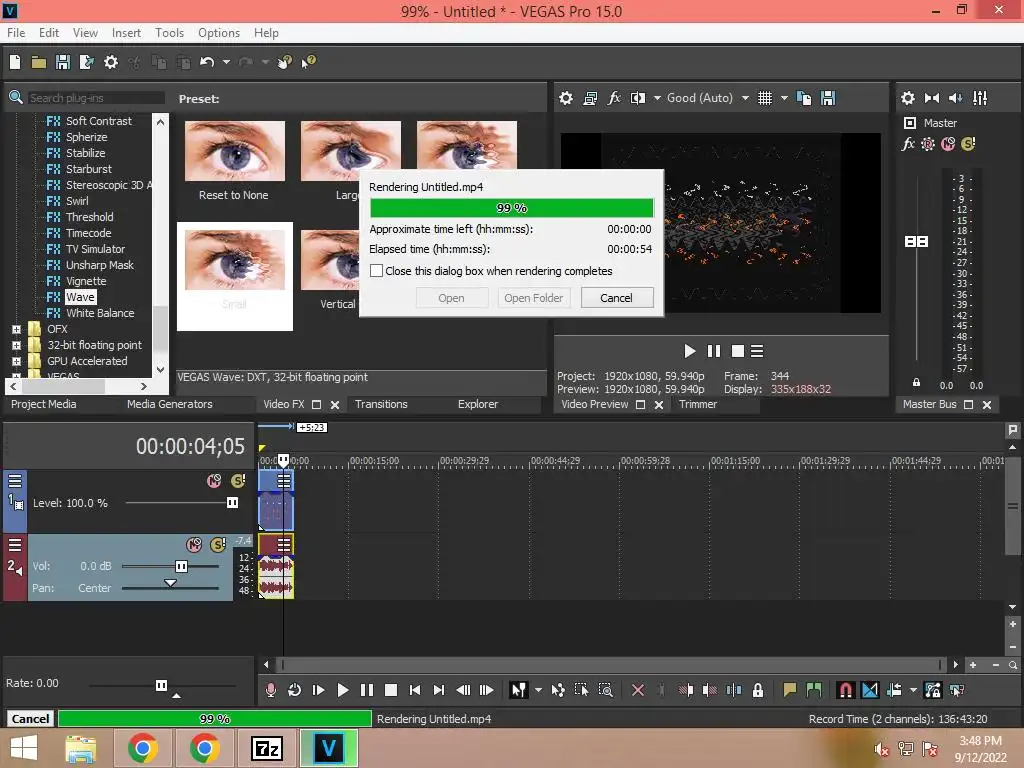Toggle the Master fader channel lock

[x=916, y=383]
